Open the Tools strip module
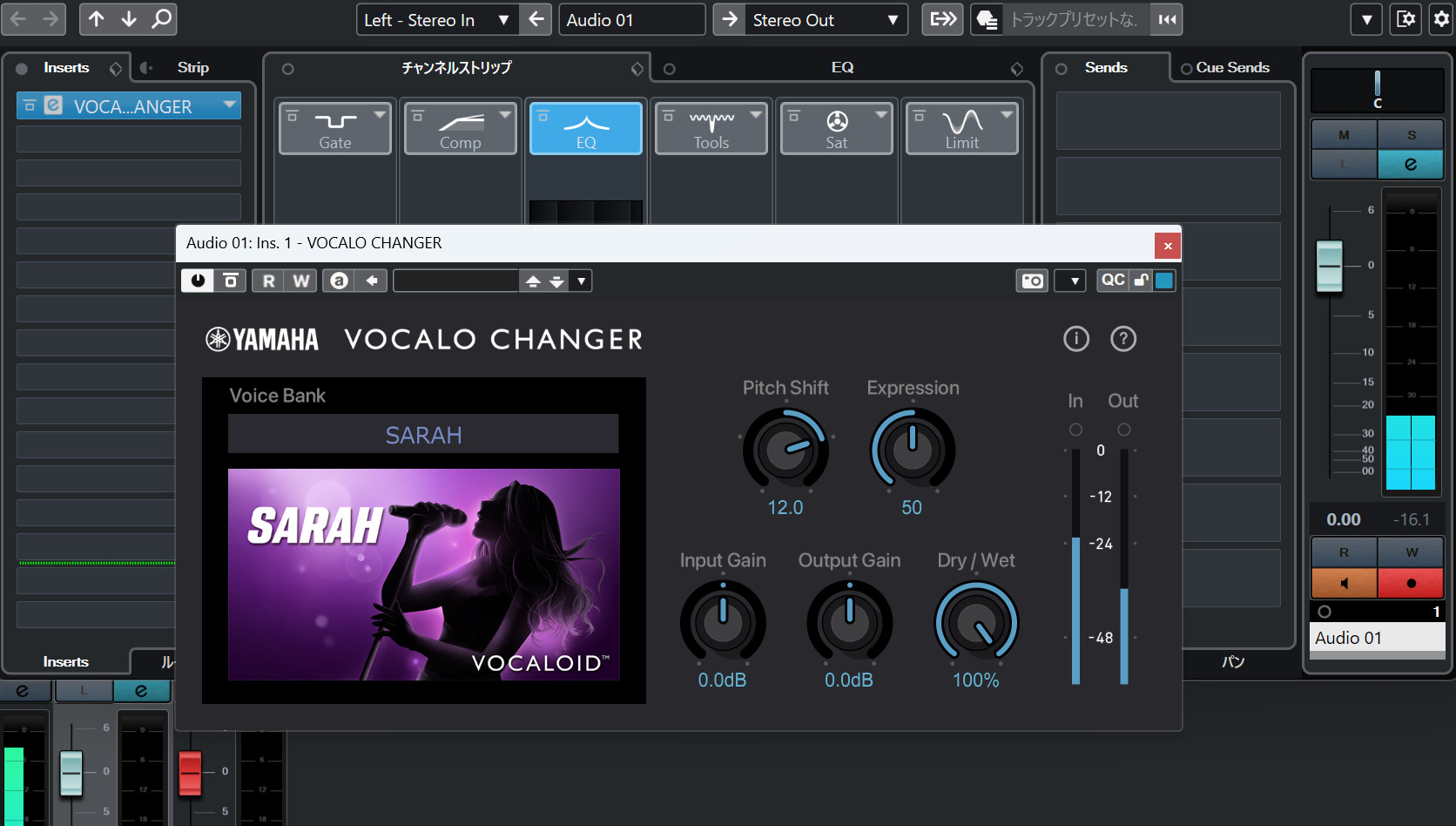 [x=711, y=128]
